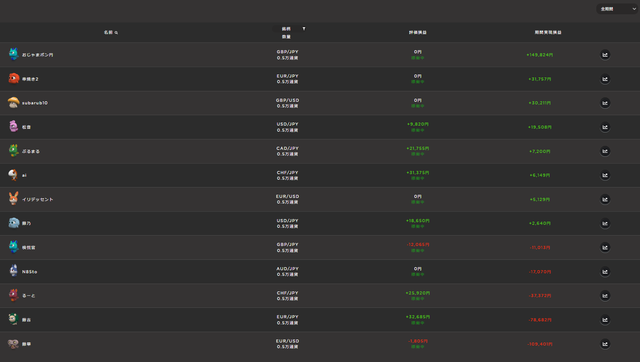Open chart for the -78,682円 row

[x=605, y=320]
